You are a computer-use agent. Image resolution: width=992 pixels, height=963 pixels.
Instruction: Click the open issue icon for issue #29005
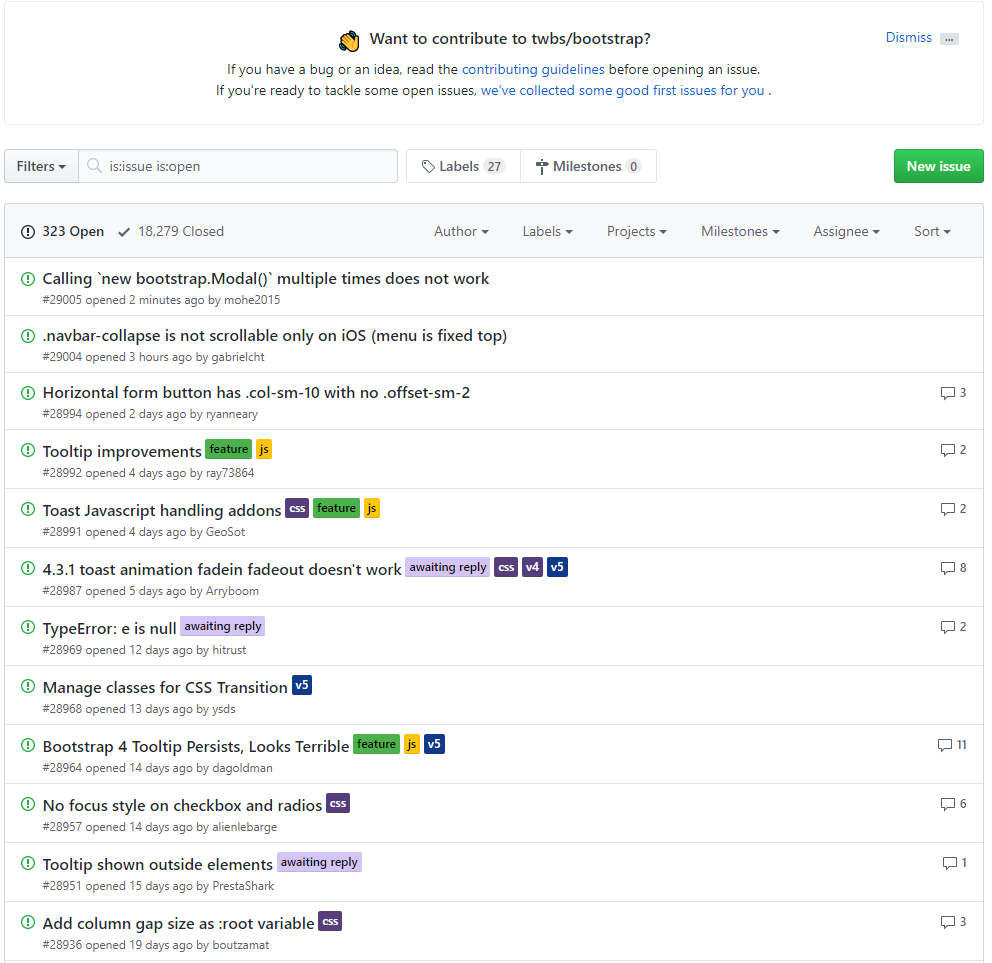(28, 278)
